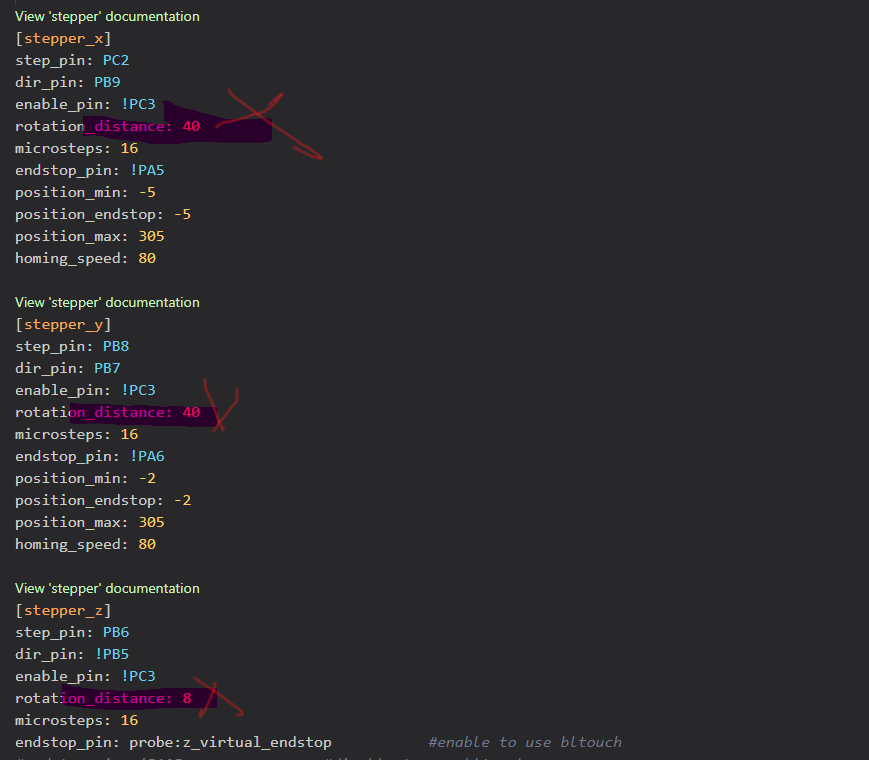Click stepper_y position_endstop value -2
Screen dimensions: 869x760
pyautogui.click(x=182, y=501)
